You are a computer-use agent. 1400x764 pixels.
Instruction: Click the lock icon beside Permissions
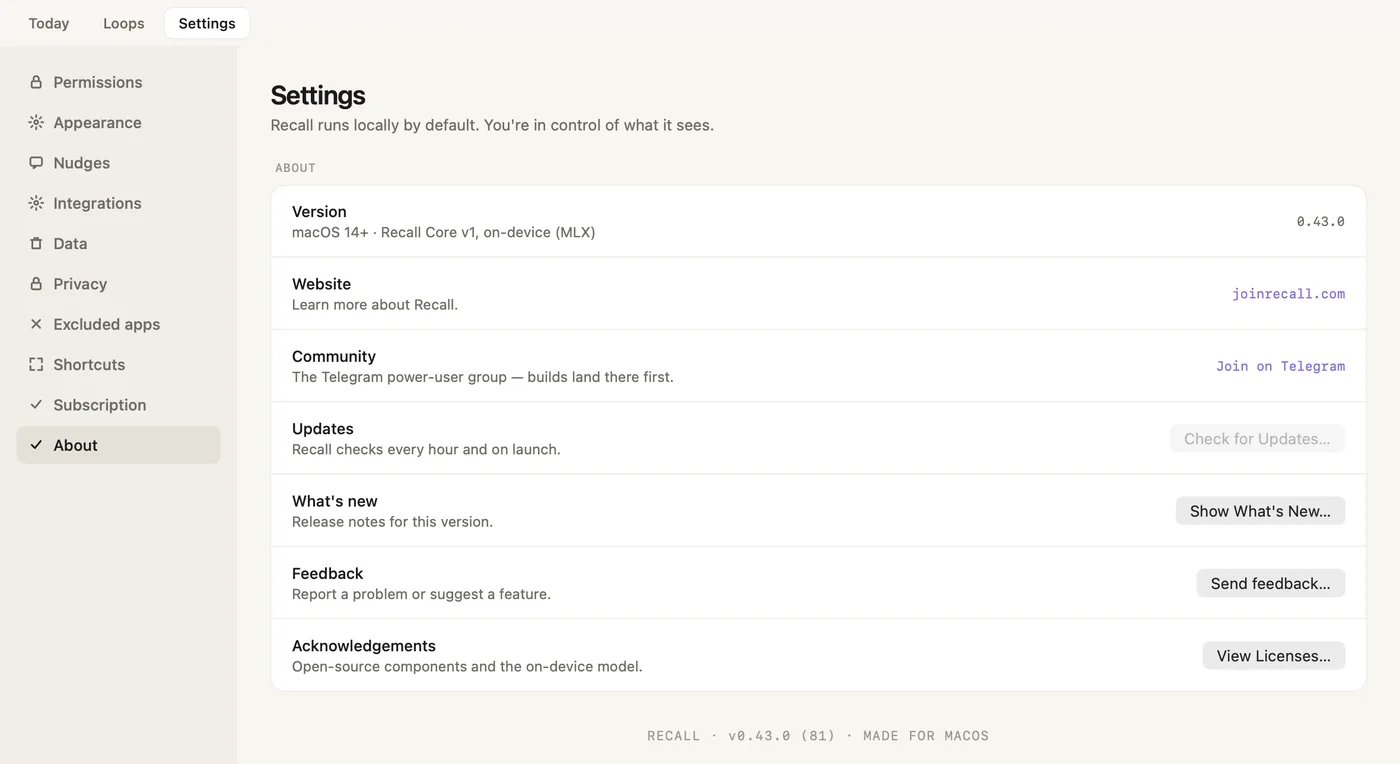(36, 82)
